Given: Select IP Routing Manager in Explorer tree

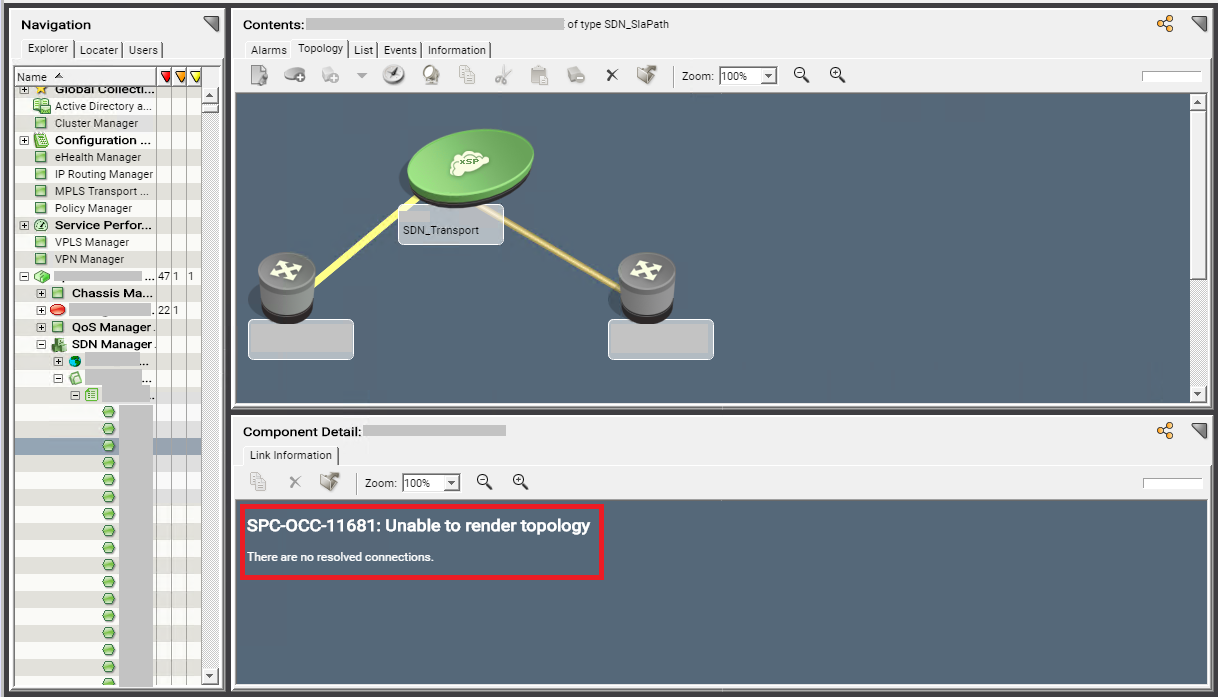Looking at the screenshot, I should coord(103,174).
